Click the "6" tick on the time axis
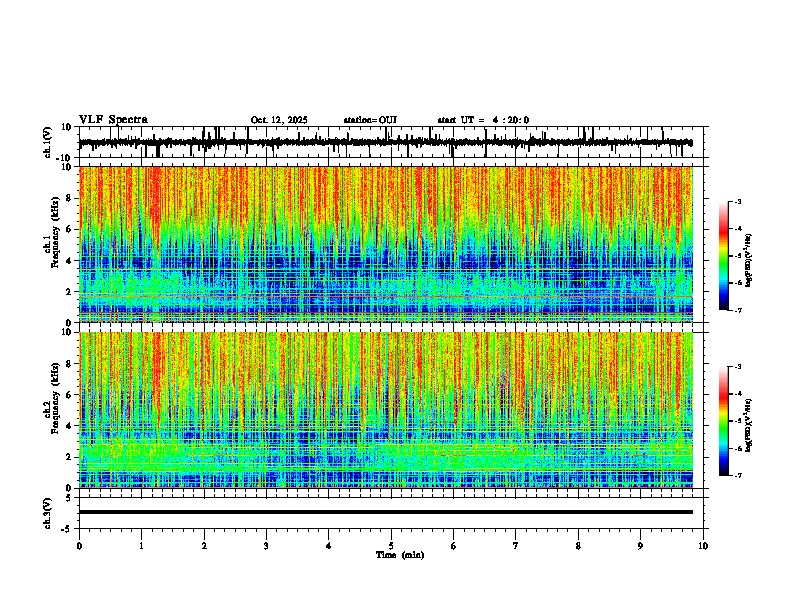 click(x=454, y=546)
